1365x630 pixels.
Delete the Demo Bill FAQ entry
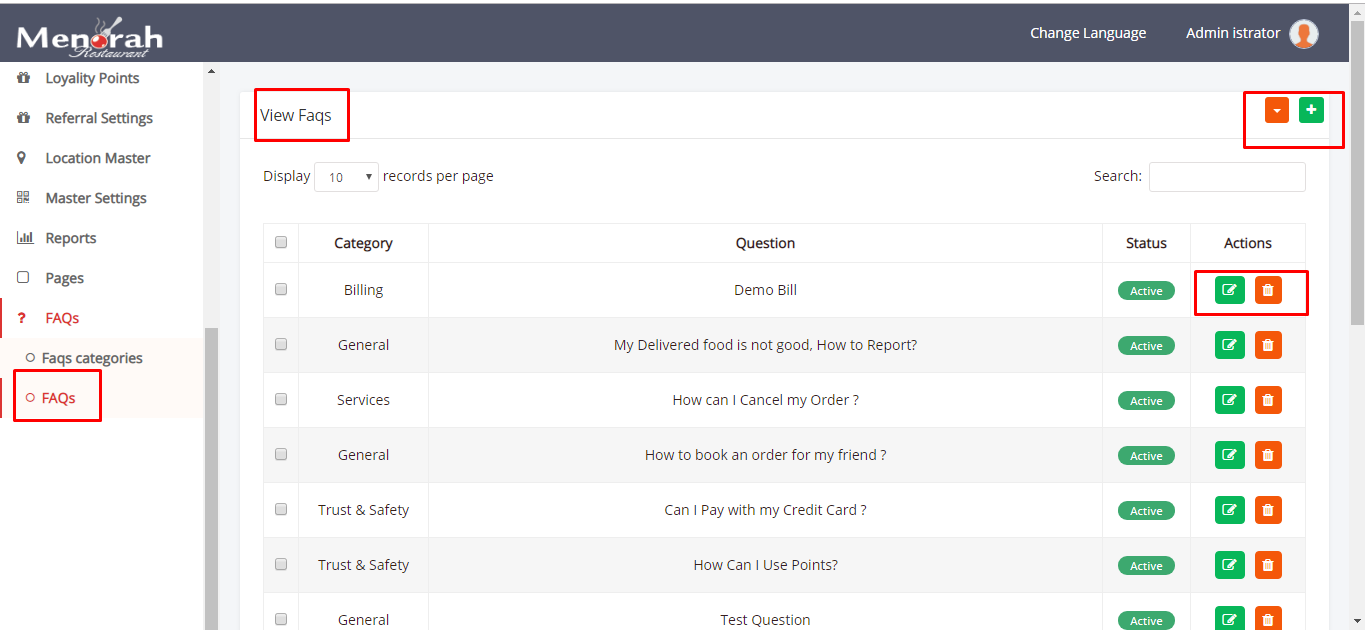[x=1268, y=290]
